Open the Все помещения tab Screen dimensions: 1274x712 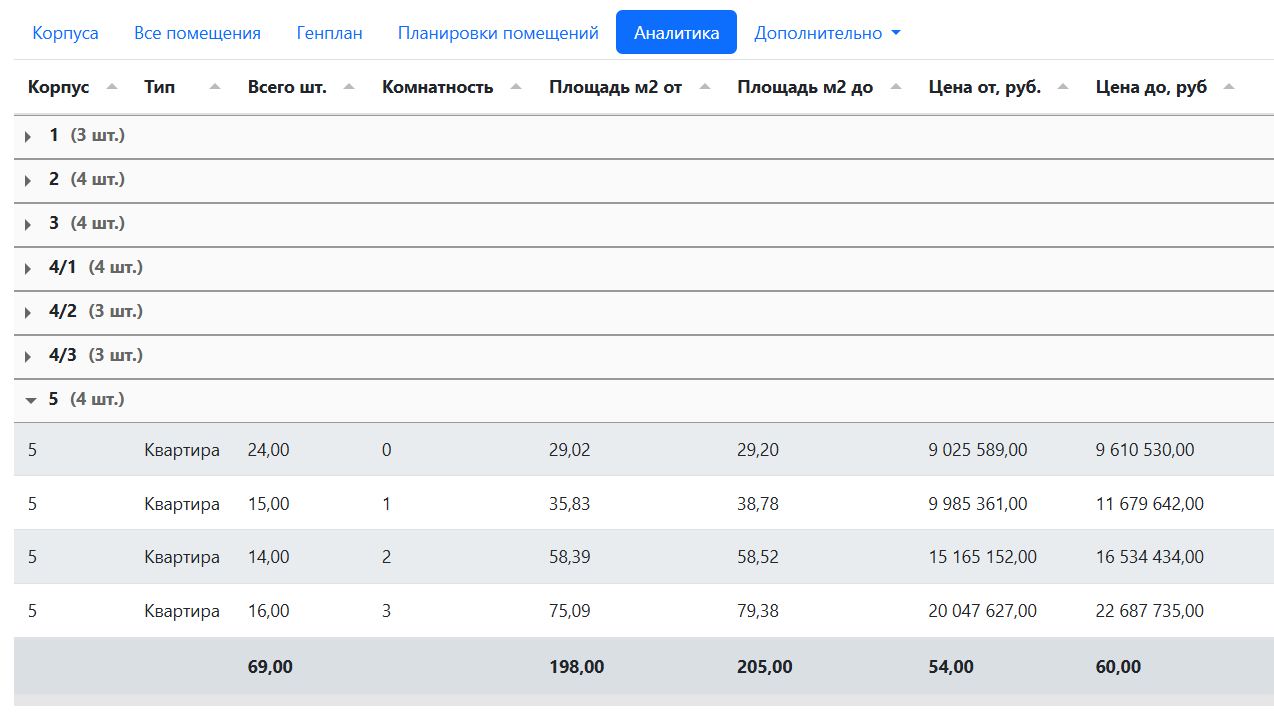pyautogui.click(x=197, y=33)
